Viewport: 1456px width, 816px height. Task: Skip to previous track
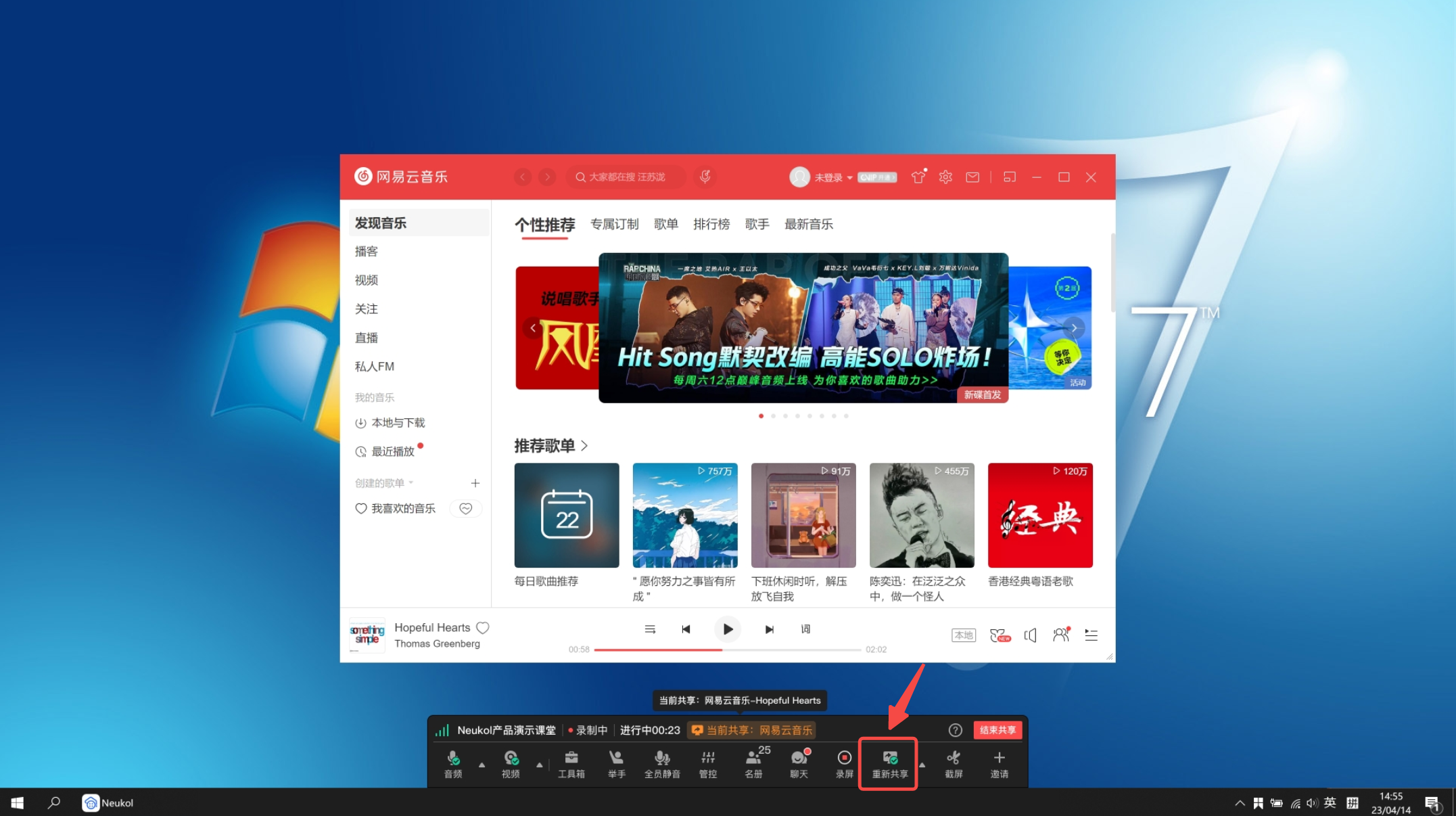click(x=686, y=629)
